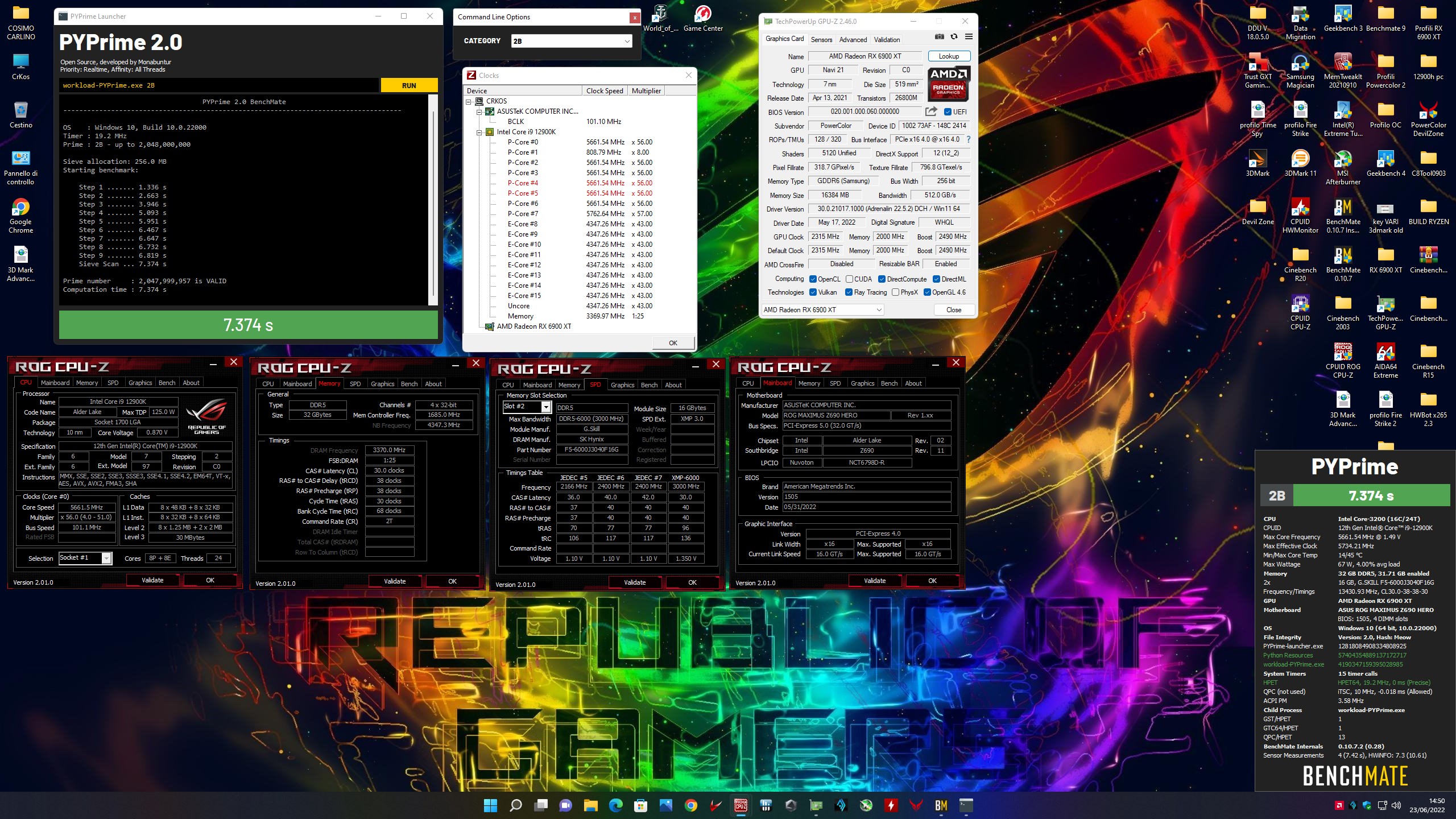
Task: Click the BIOS export share icon in GPU-Z
Action: point(931,111)
